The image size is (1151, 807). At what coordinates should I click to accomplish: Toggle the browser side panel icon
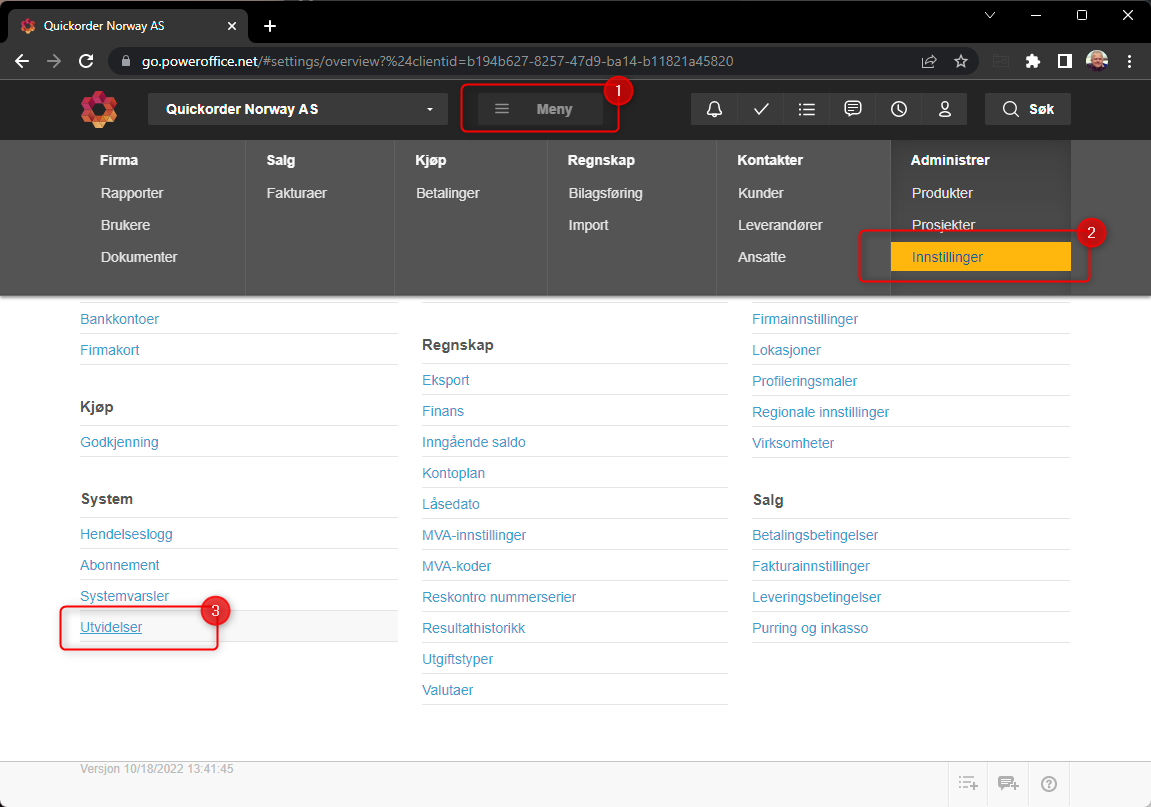[1064, 62]
